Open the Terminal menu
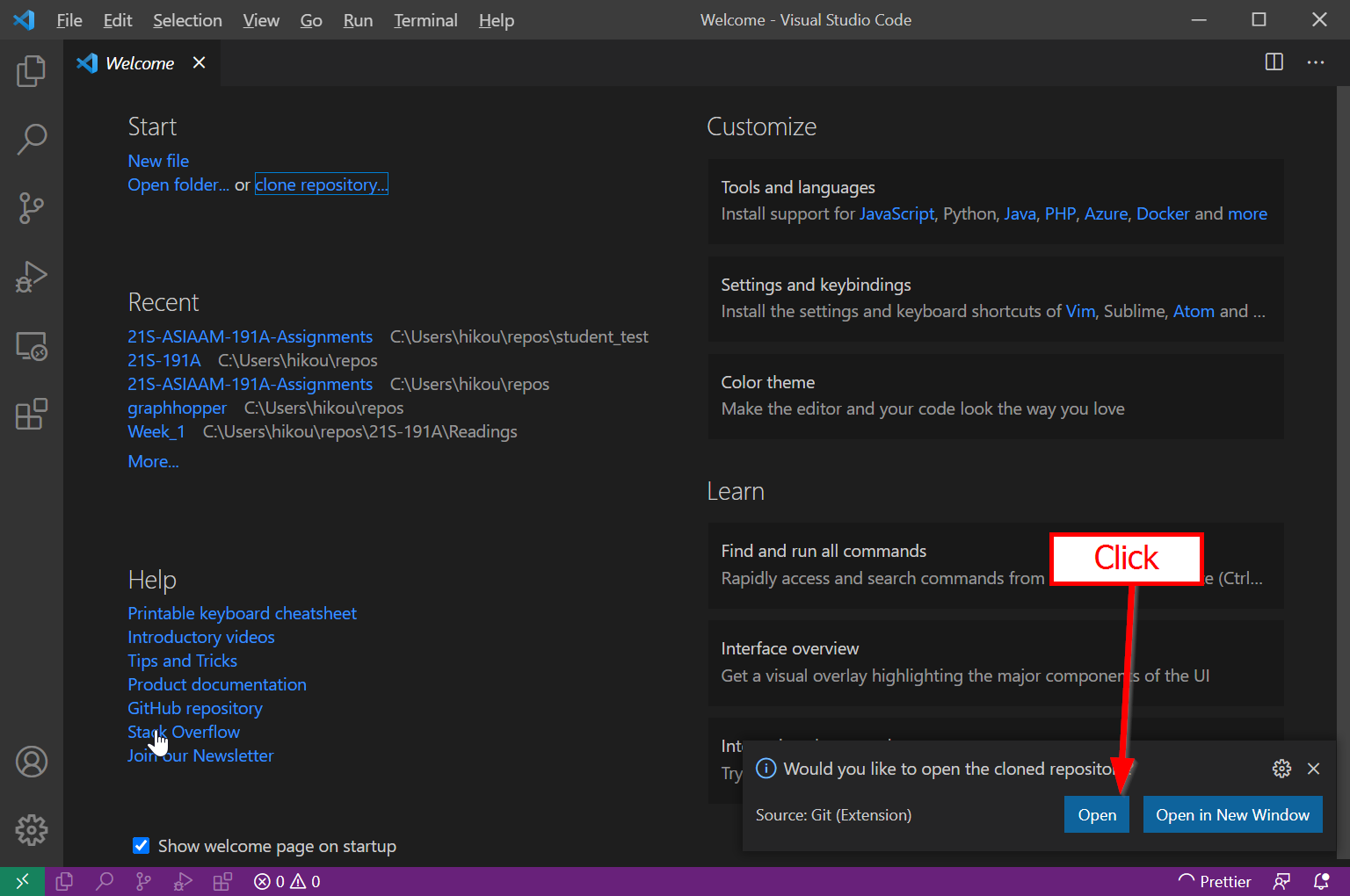The width and height of the screenshot is (1350, 896). point(425,20)
